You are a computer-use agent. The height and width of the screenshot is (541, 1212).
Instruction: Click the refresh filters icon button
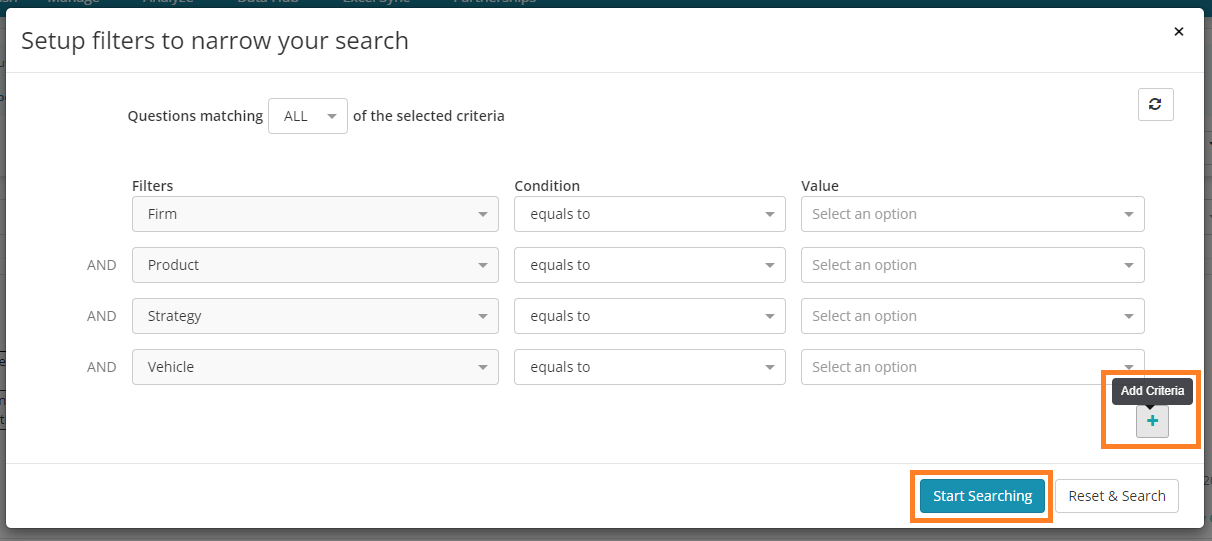(x=1155, y=104)
